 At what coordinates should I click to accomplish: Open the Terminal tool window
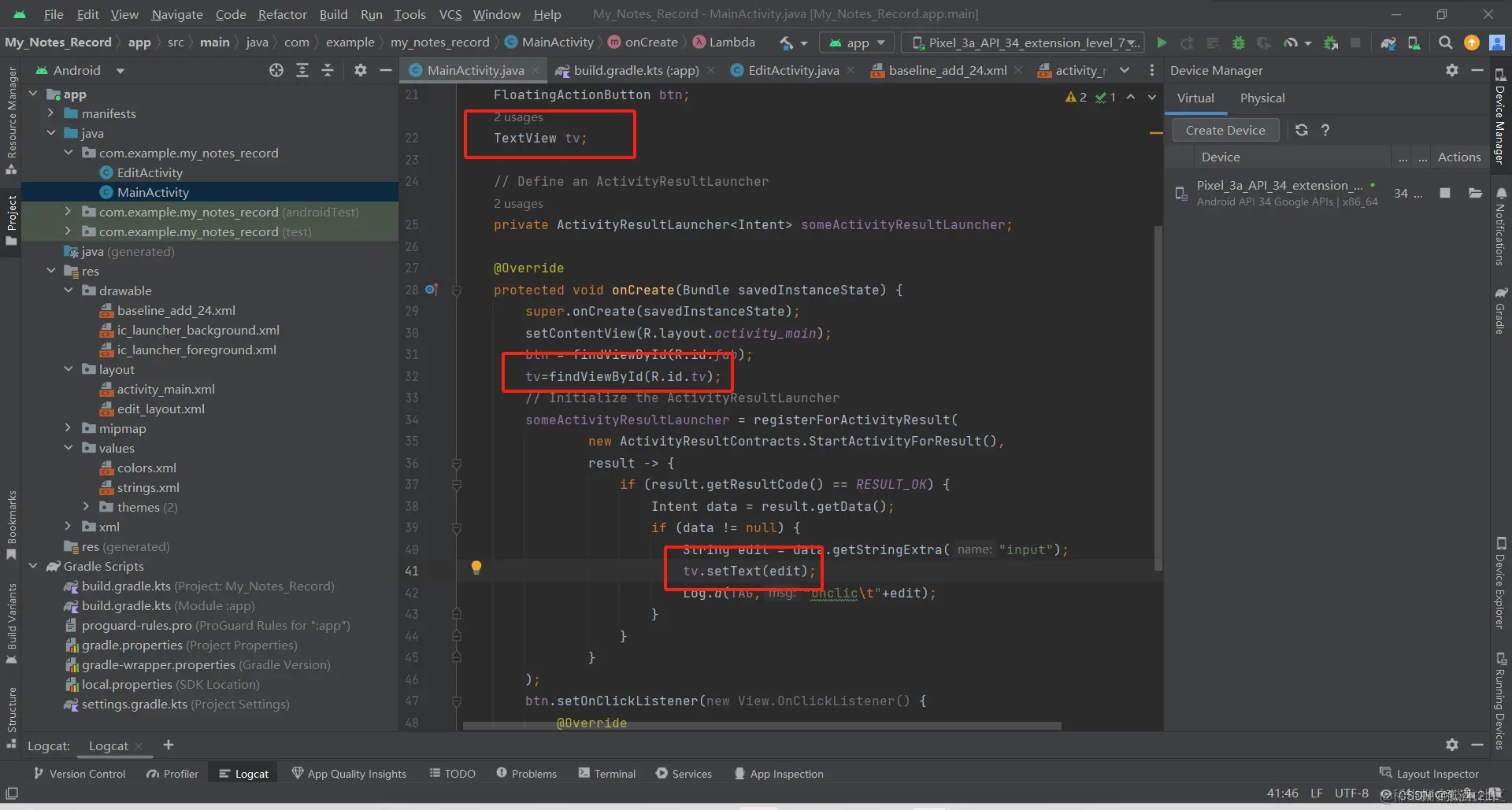606,774
